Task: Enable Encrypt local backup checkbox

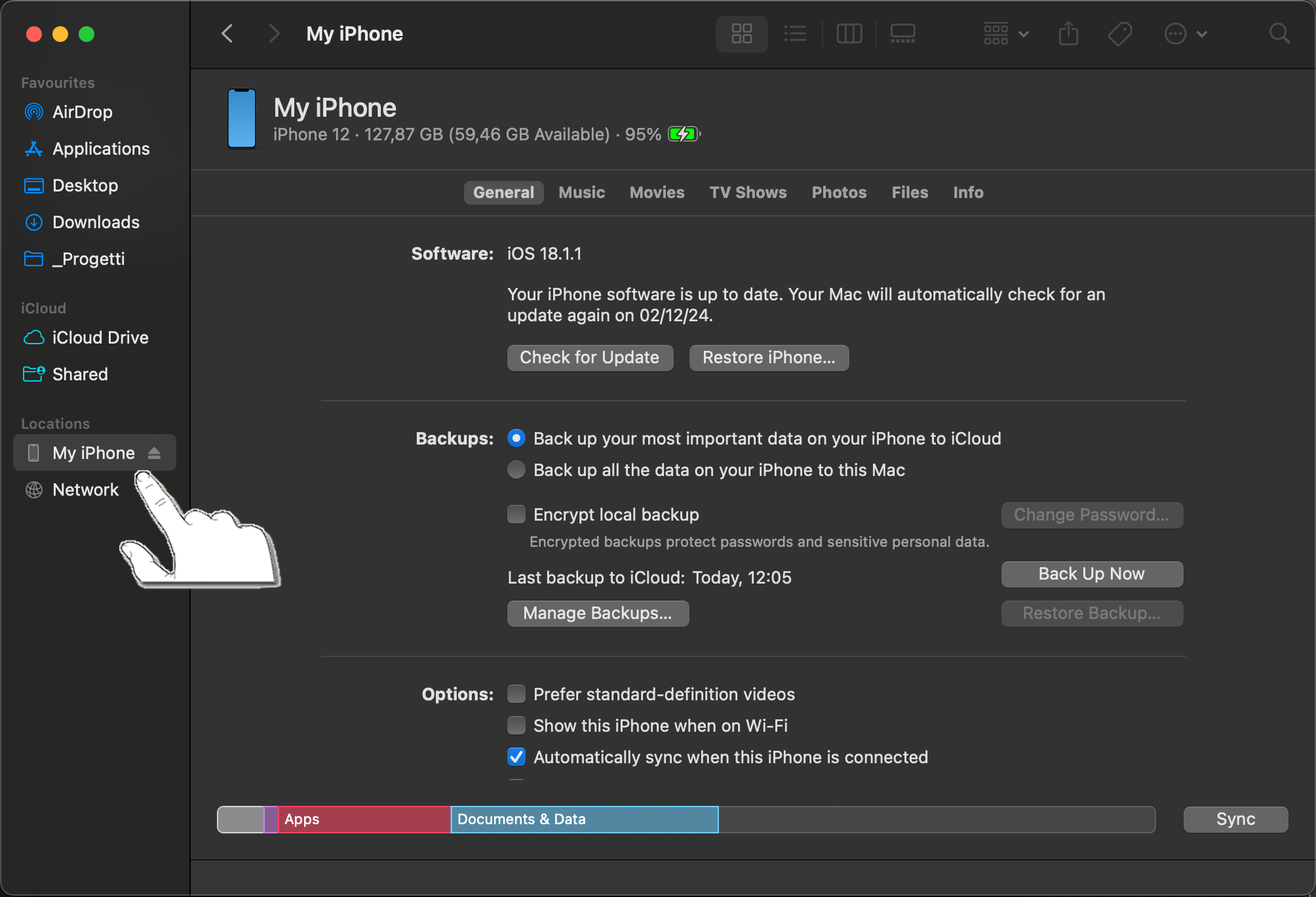Action: pyautogui.click(x=516, y=515)
